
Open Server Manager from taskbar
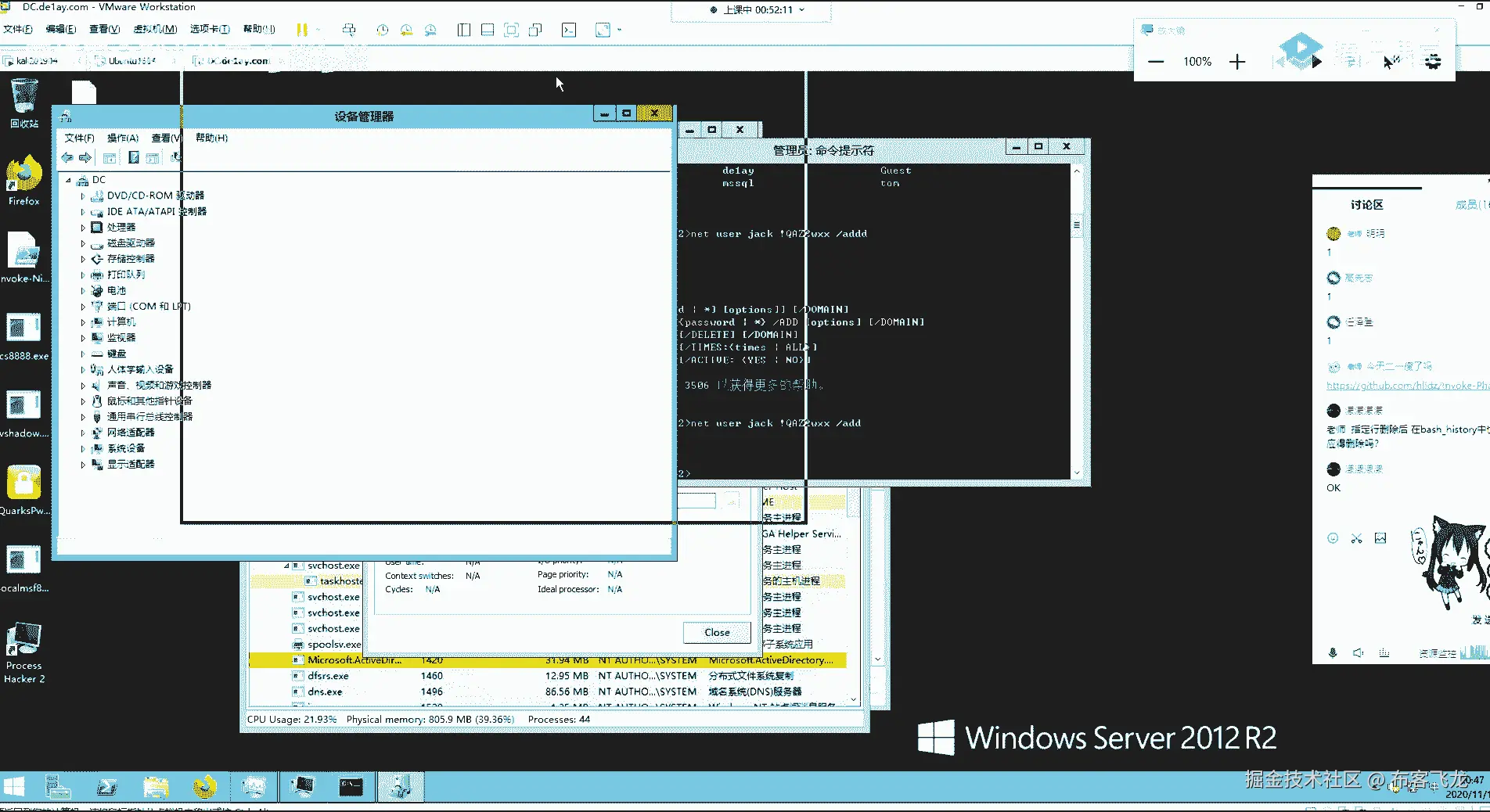[x=59, y=786]
